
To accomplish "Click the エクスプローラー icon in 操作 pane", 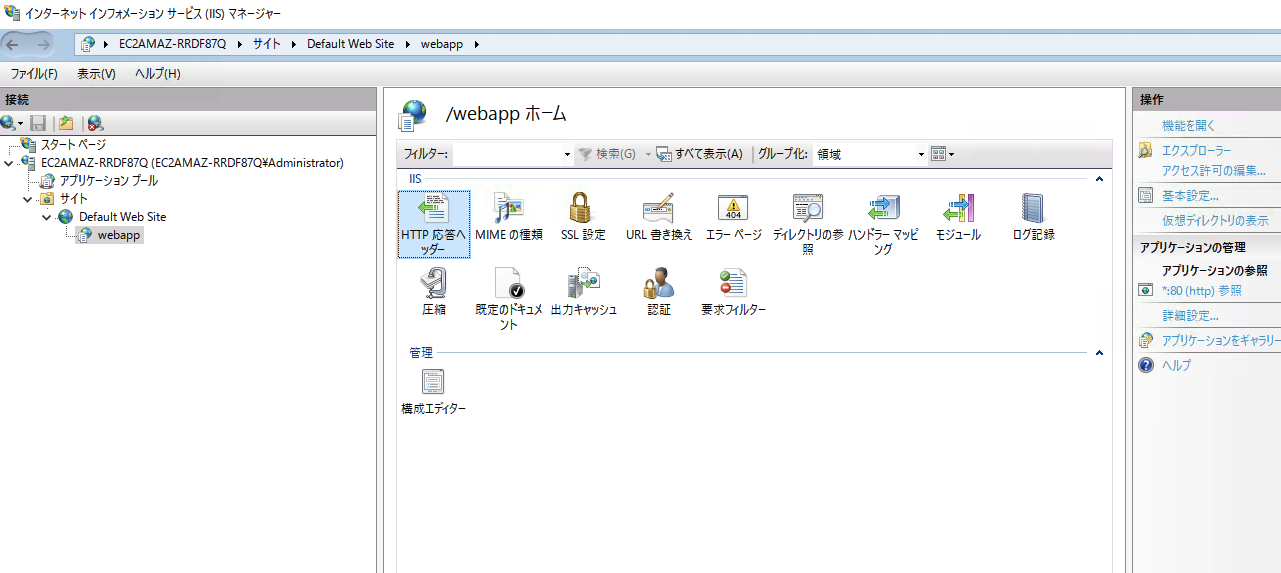I will coord(1146,150).
